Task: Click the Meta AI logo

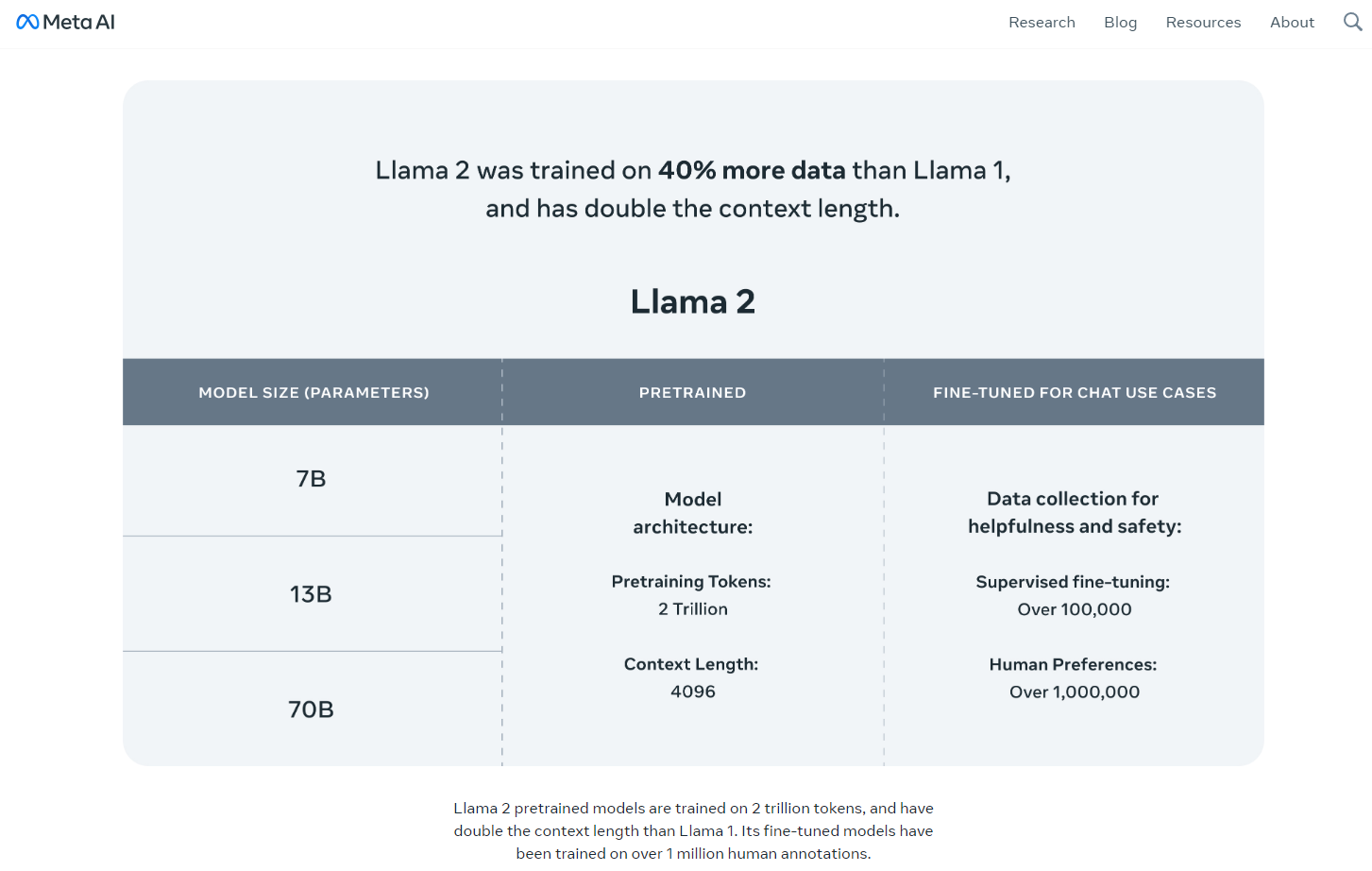Action: click(66, 22)
